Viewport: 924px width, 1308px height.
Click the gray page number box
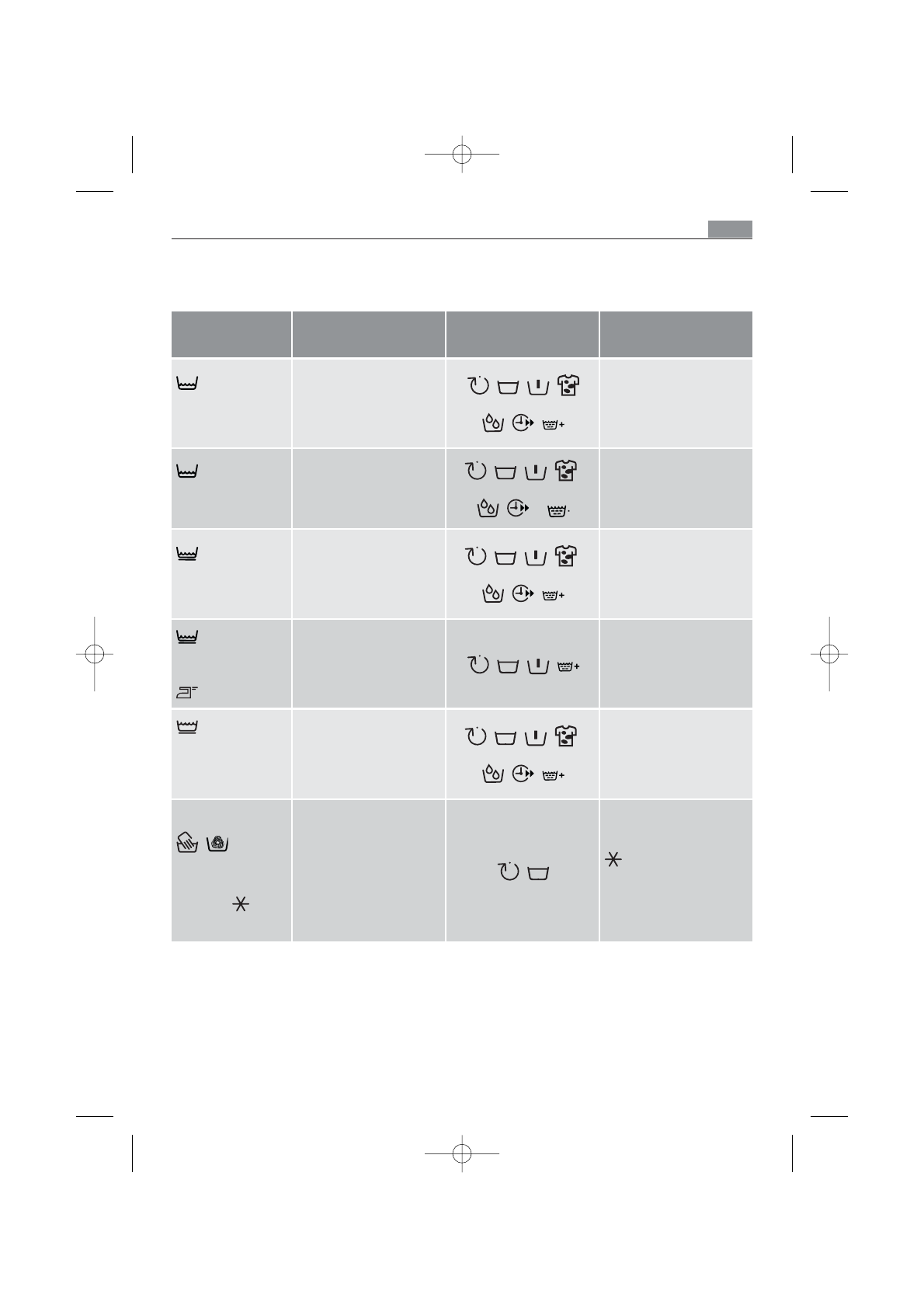click(730, 229)
